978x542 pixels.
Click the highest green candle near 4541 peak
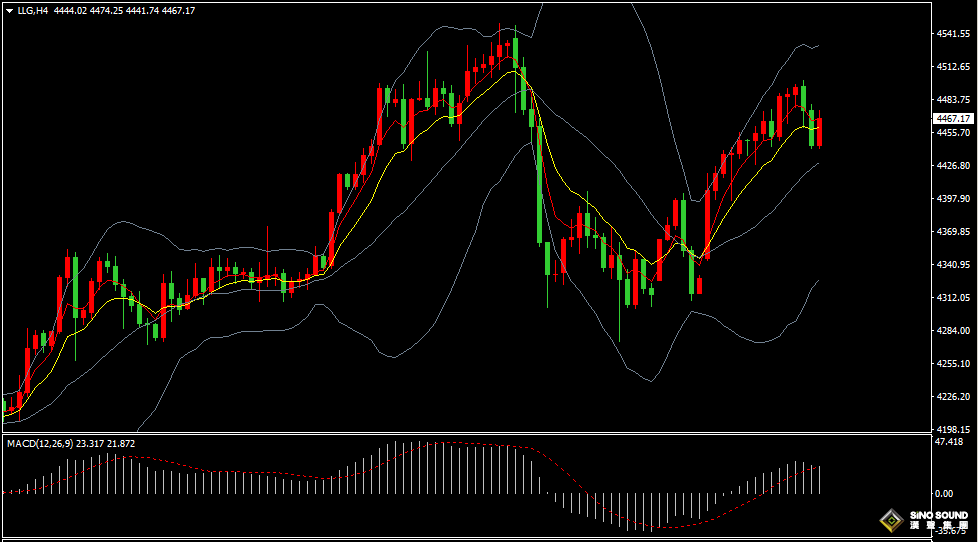[x=515, y=52]
